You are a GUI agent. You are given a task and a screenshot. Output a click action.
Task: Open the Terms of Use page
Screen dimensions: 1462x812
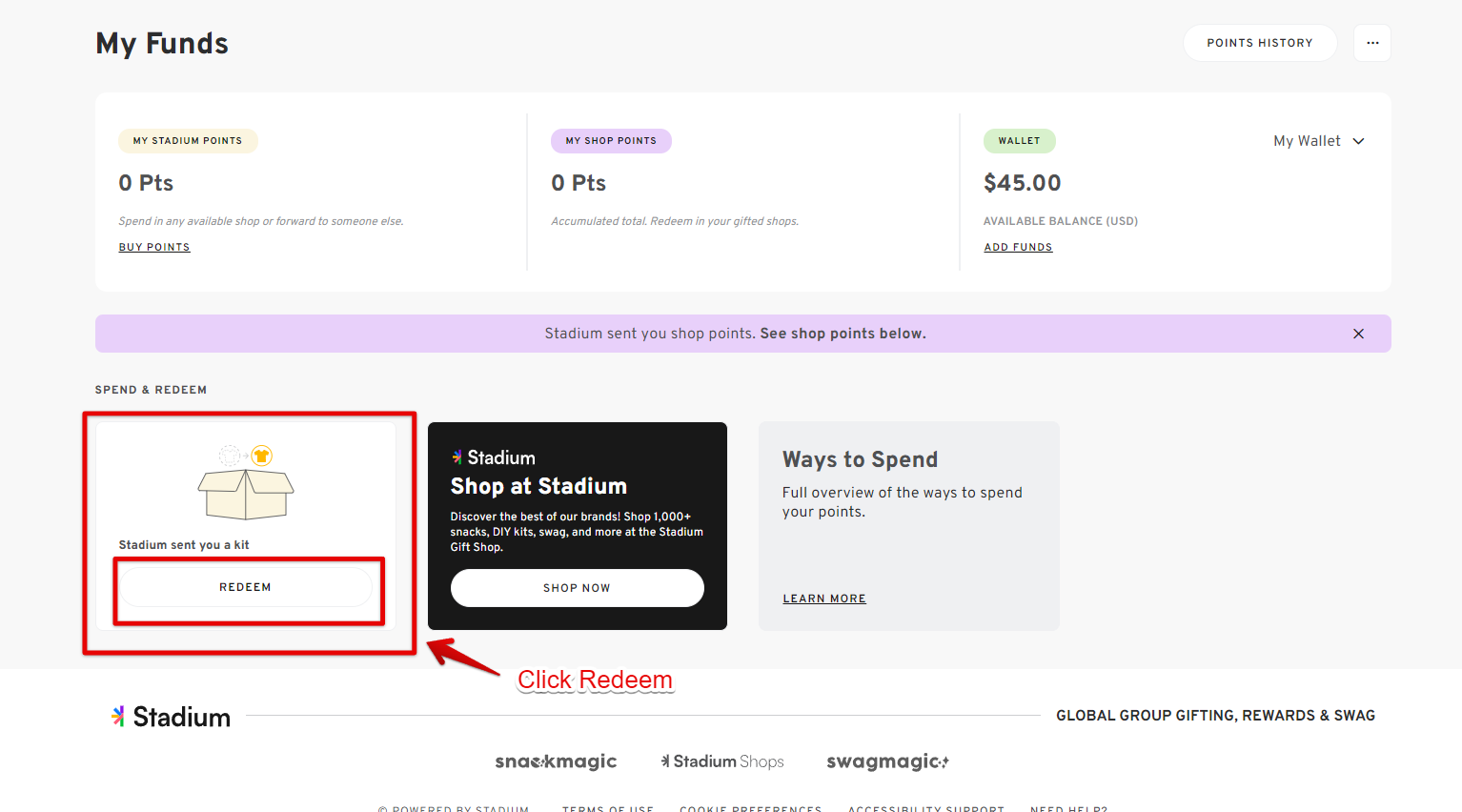pyautogui.click(x=607, y=808)
